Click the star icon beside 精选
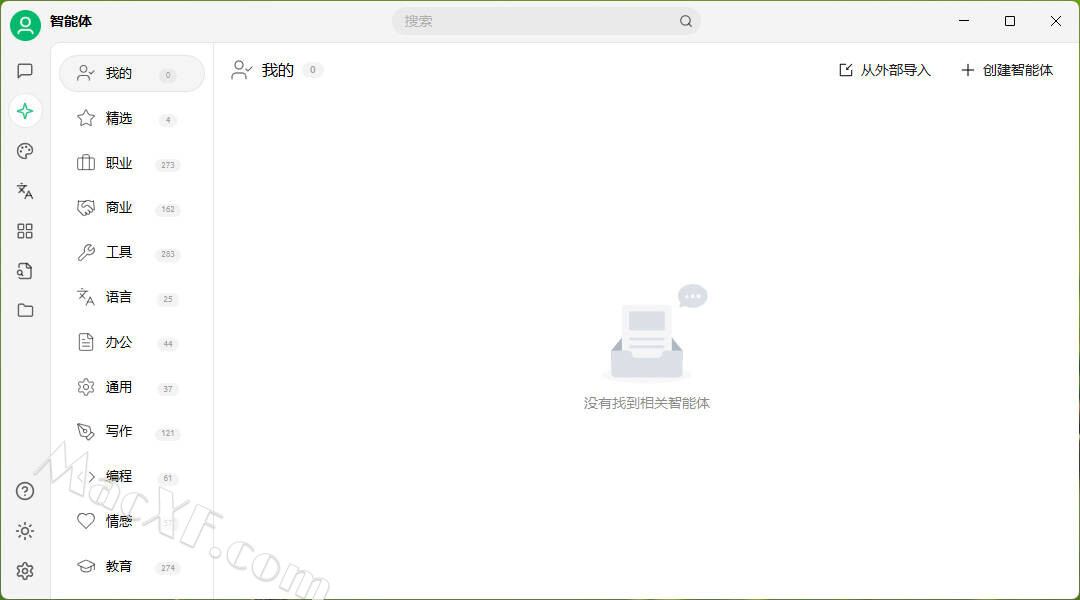 point(86,118)
